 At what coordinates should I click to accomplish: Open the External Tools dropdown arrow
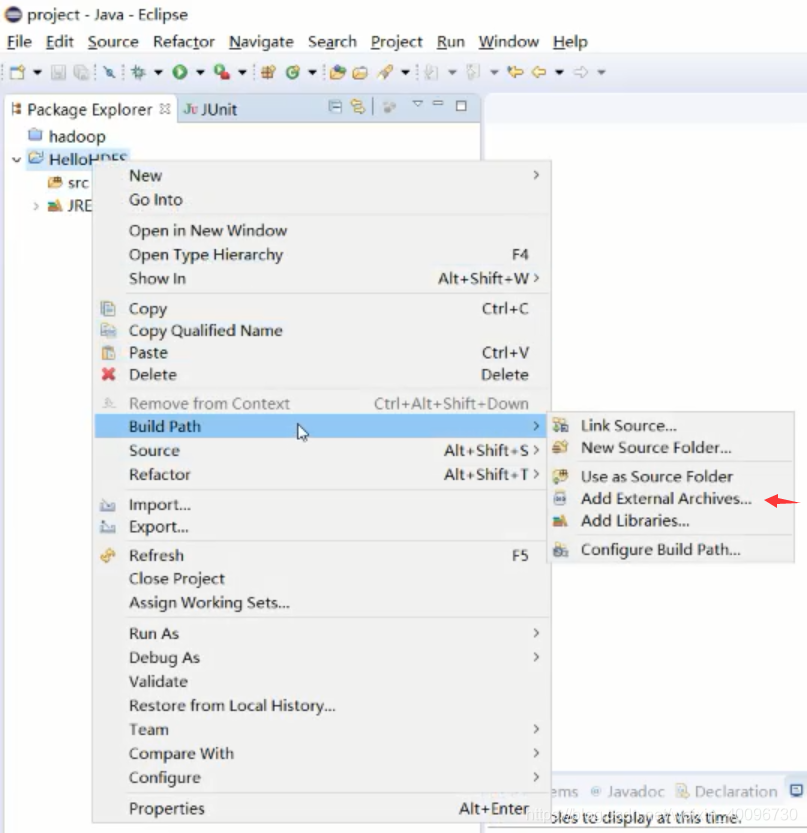point(242,72)
